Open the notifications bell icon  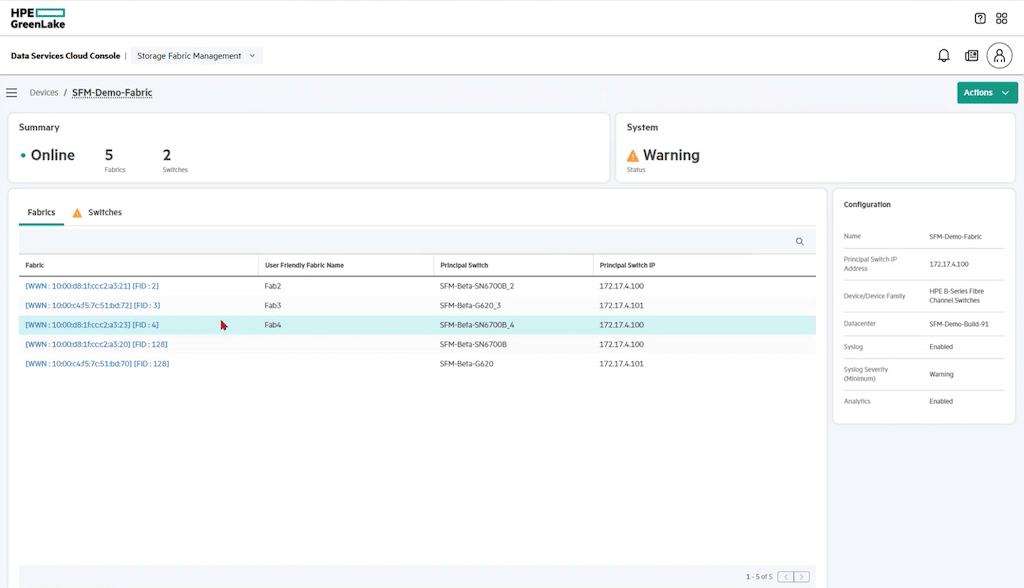click(x=944, y=56)
